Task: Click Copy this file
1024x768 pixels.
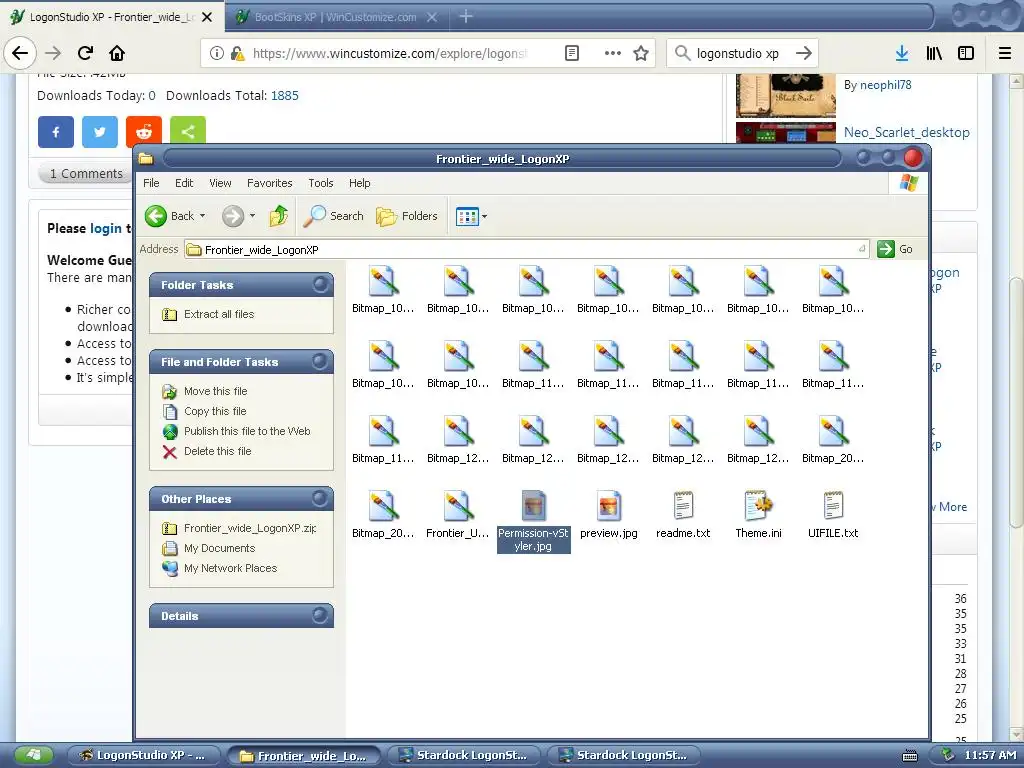Action: tap(215, 411)
